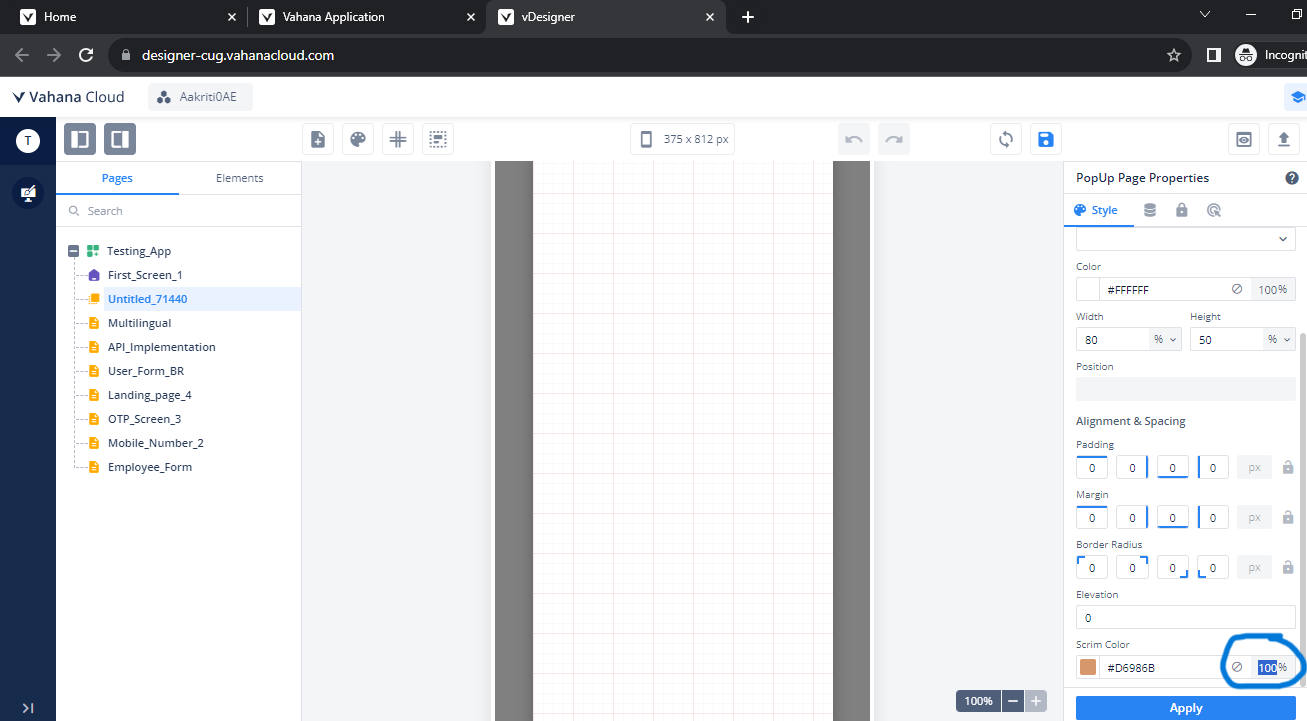The width and height of the screenshot is (1307, 721).
Task: Edit the Padding top value
Action: (x=1091, y=467)
